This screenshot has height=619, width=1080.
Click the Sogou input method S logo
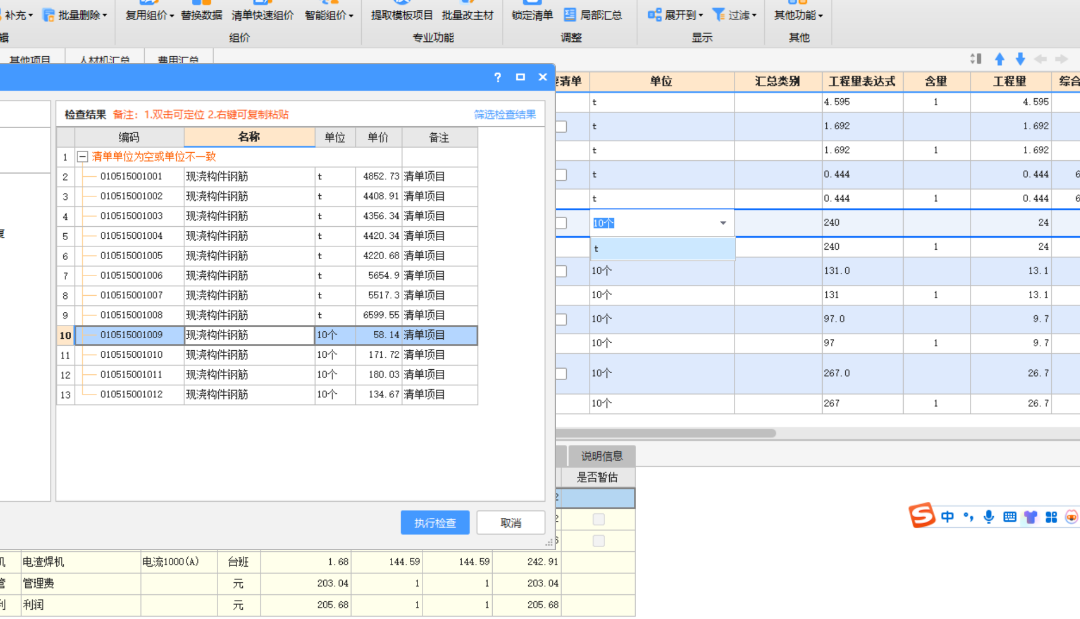point(922,515)
